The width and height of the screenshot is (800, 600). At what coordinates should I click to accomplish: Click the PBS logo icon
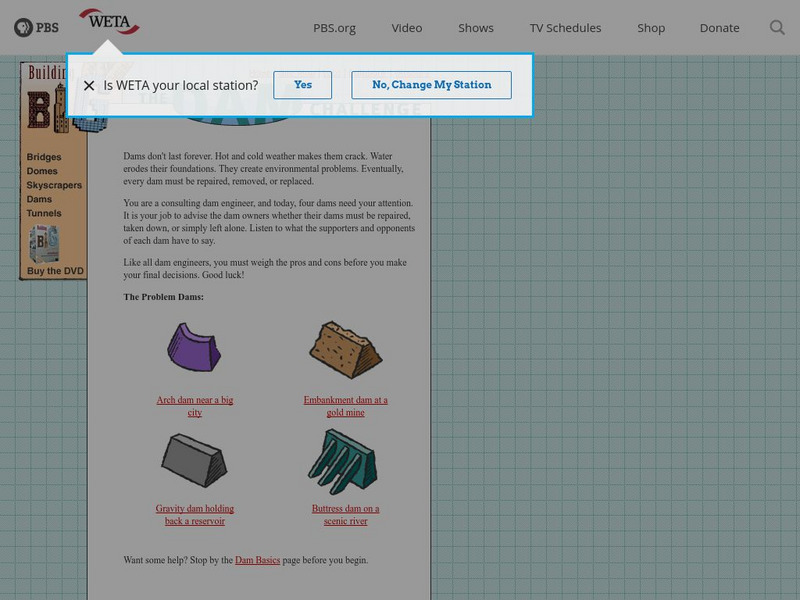click(x=36, y=28)
